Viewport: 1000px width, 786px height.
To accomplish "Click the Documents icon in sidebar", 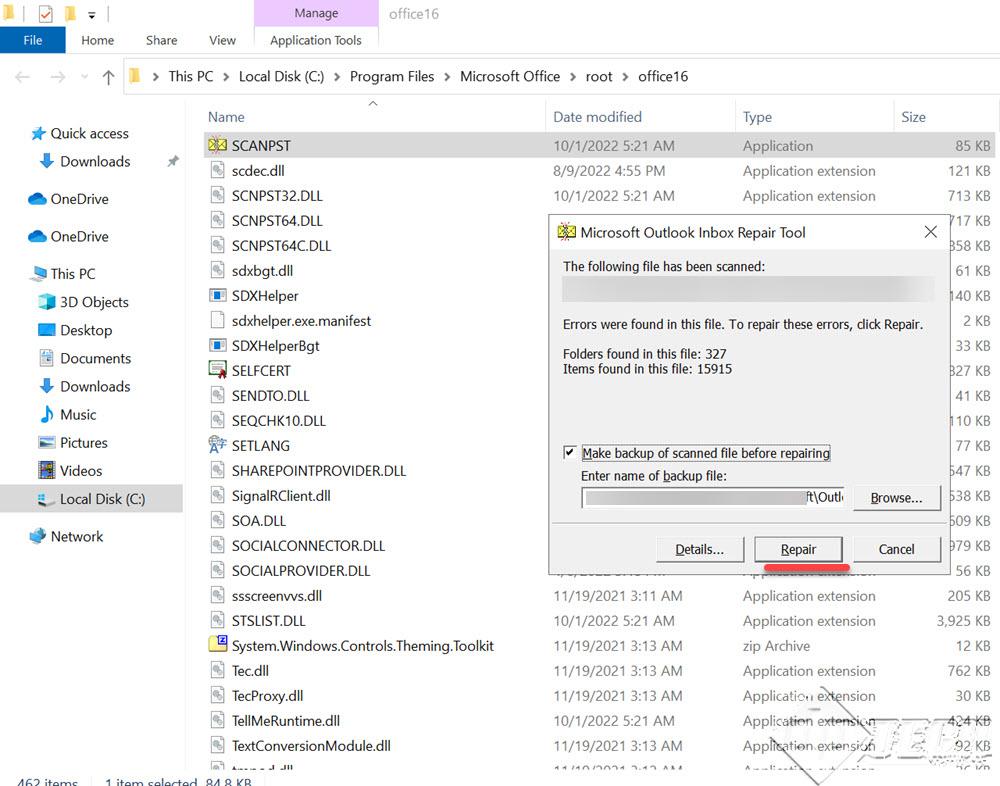I will point(47,358).
